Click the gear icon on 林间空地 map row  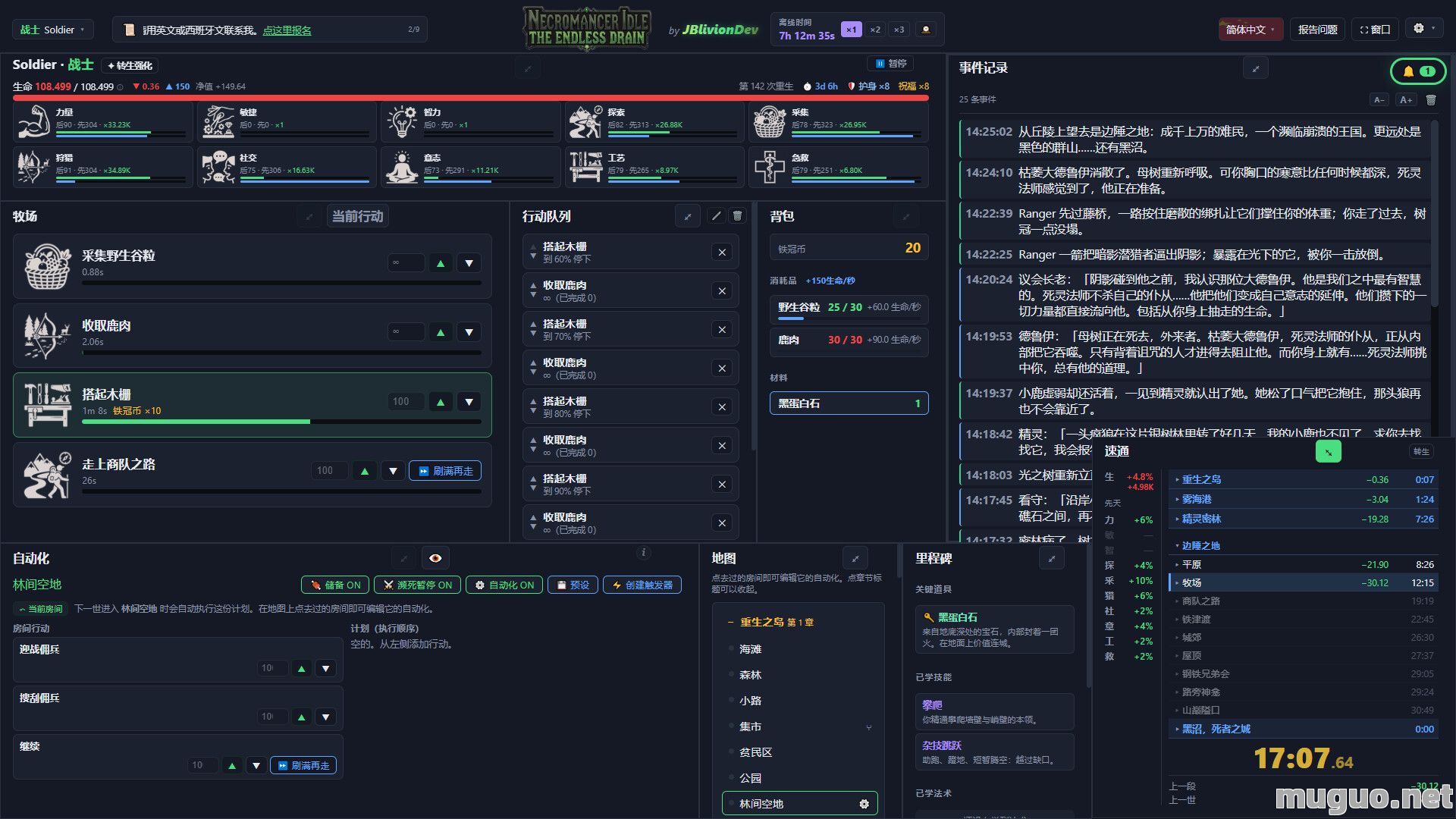point(864,804)
